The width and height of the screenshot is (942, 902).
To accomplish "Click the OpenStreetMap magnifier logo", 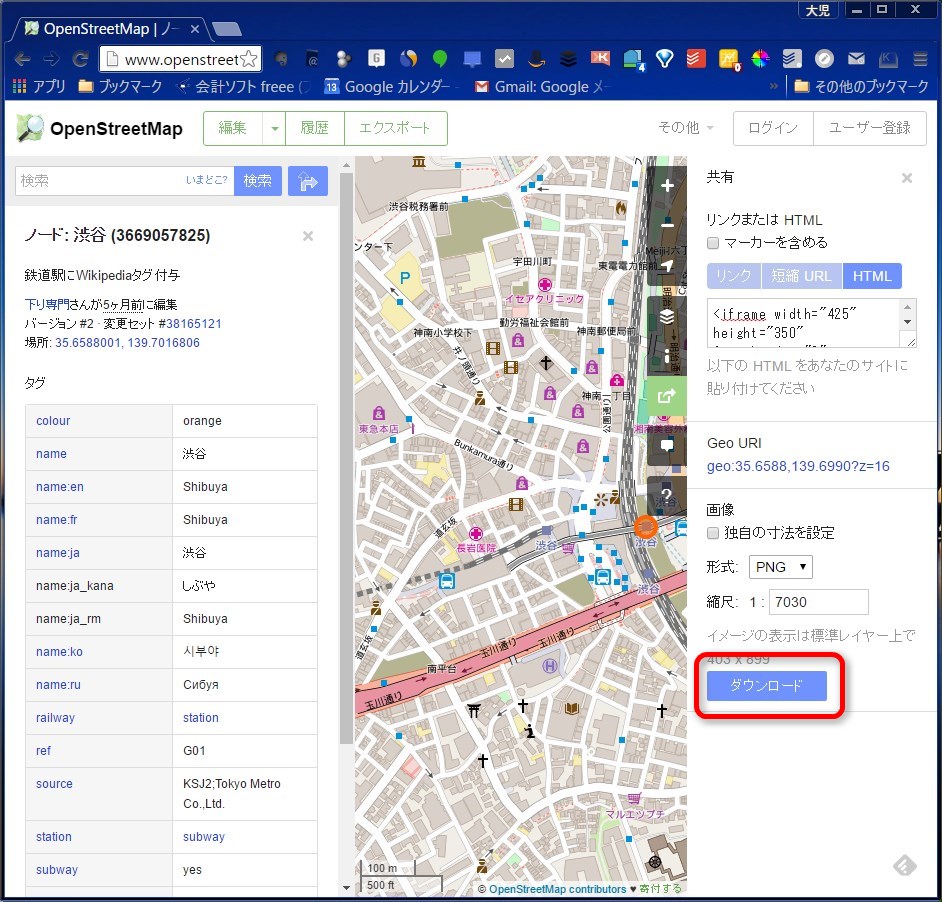I will point(30,128).
